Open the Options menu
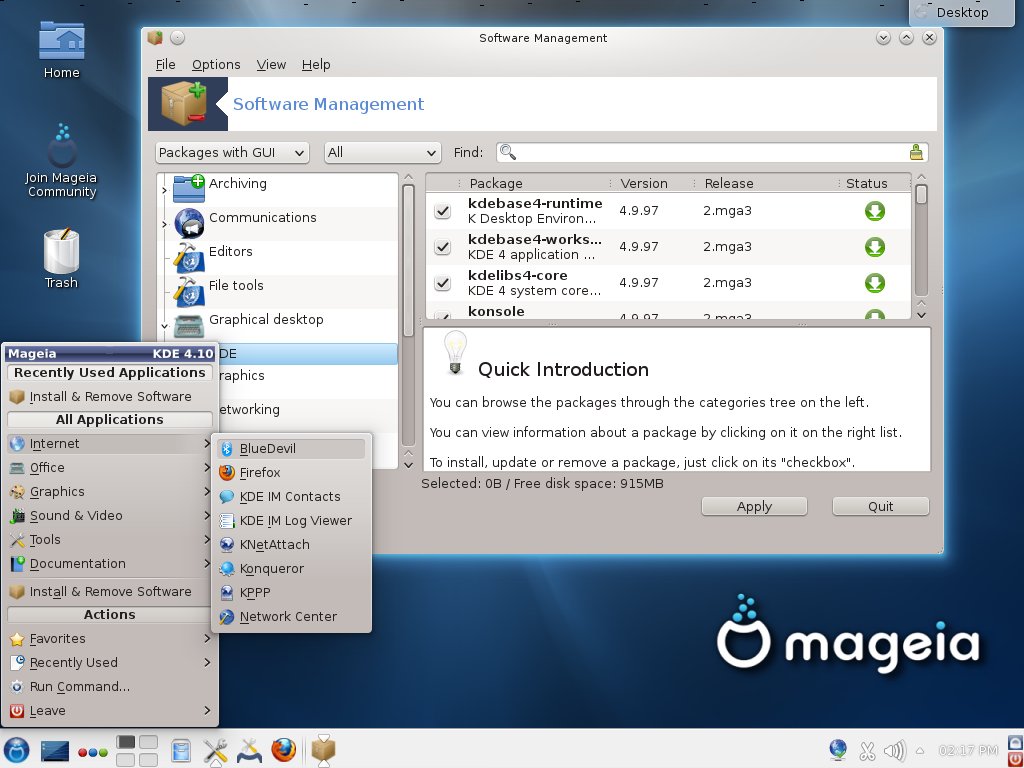 [x=216, y=65]
